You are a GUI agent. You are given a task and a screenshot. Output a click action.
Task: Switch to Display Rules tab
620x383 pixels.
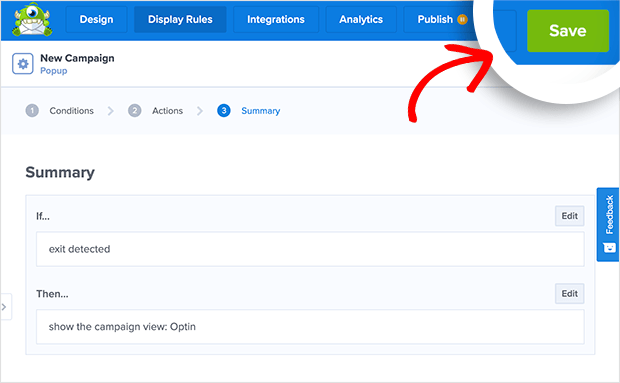coord(180,19)
